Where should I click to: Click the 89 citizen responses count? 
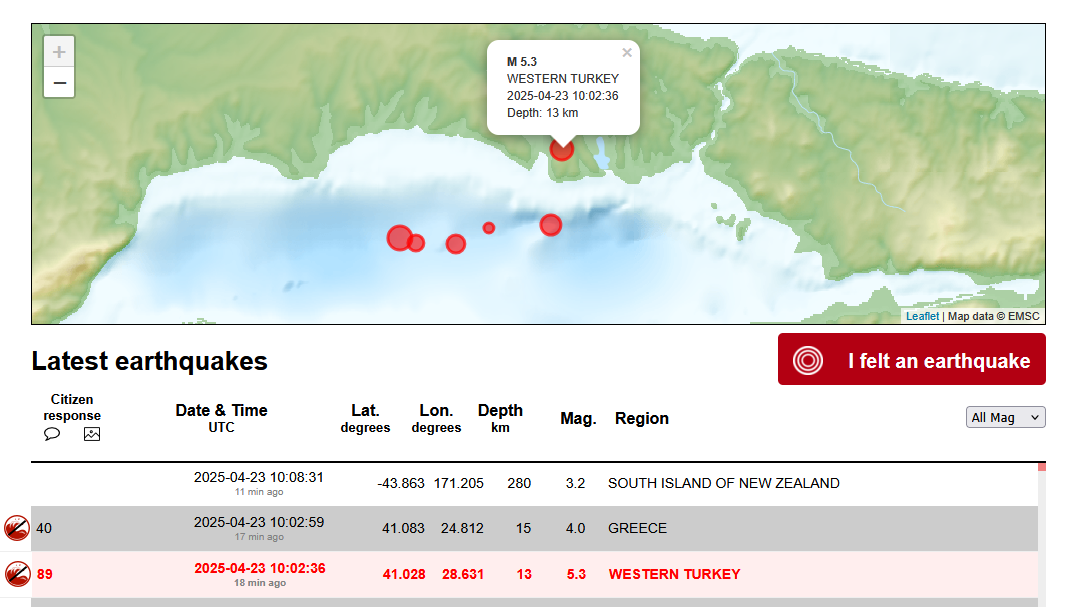click(45, 574)
